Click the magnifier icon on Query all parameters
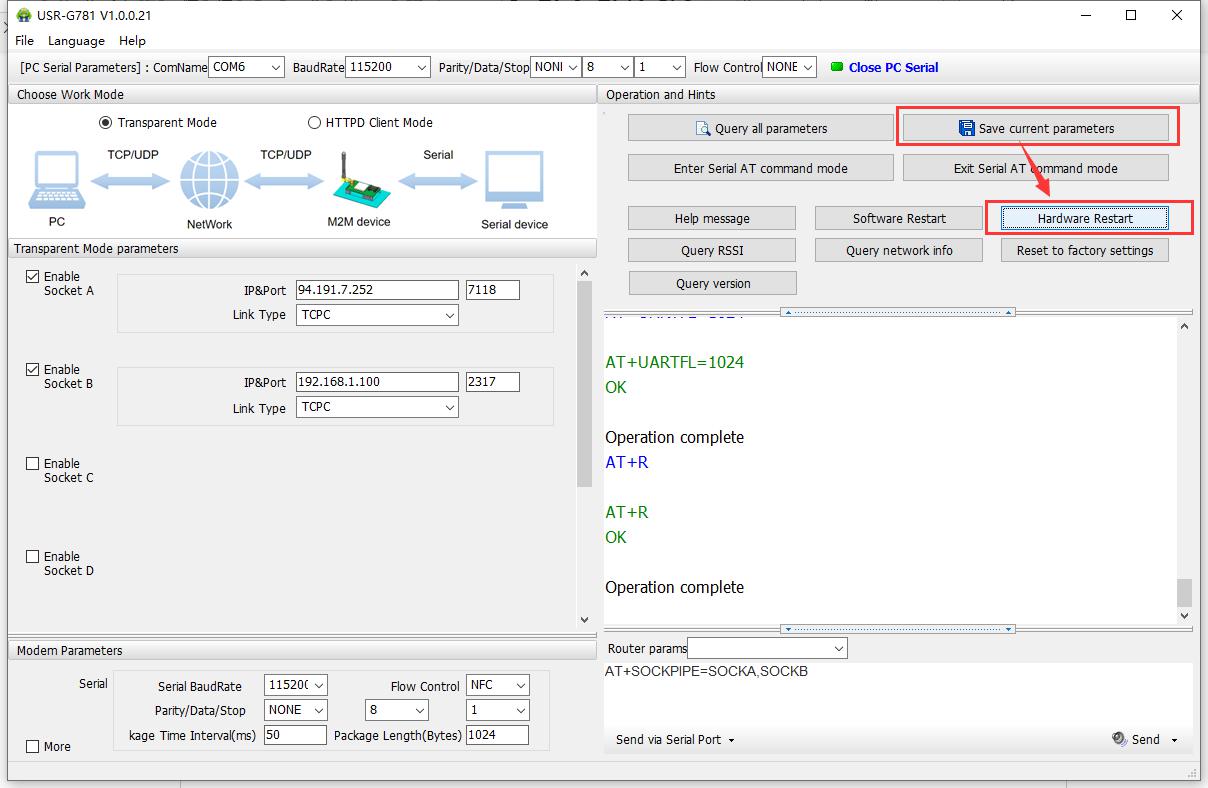 [703, 128]
